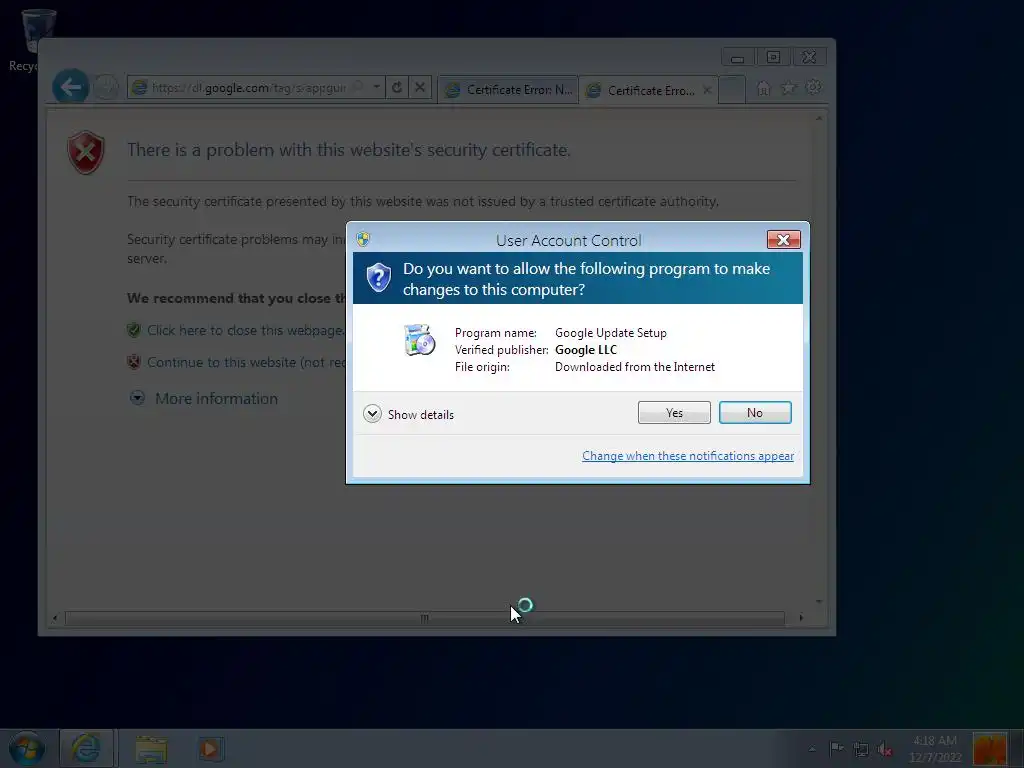1024x768 pixels.
Task: Click the Action Center flag tray icon
Action: [x=836, y=748]
